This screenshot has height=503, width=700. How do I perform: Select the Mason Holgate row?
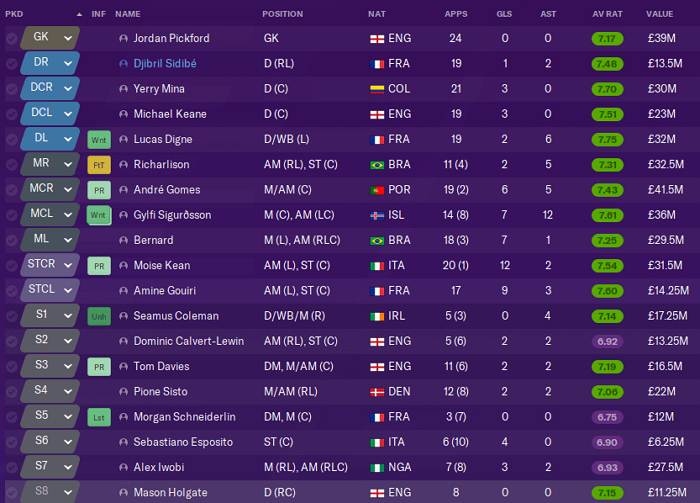[x=350, y=492]
